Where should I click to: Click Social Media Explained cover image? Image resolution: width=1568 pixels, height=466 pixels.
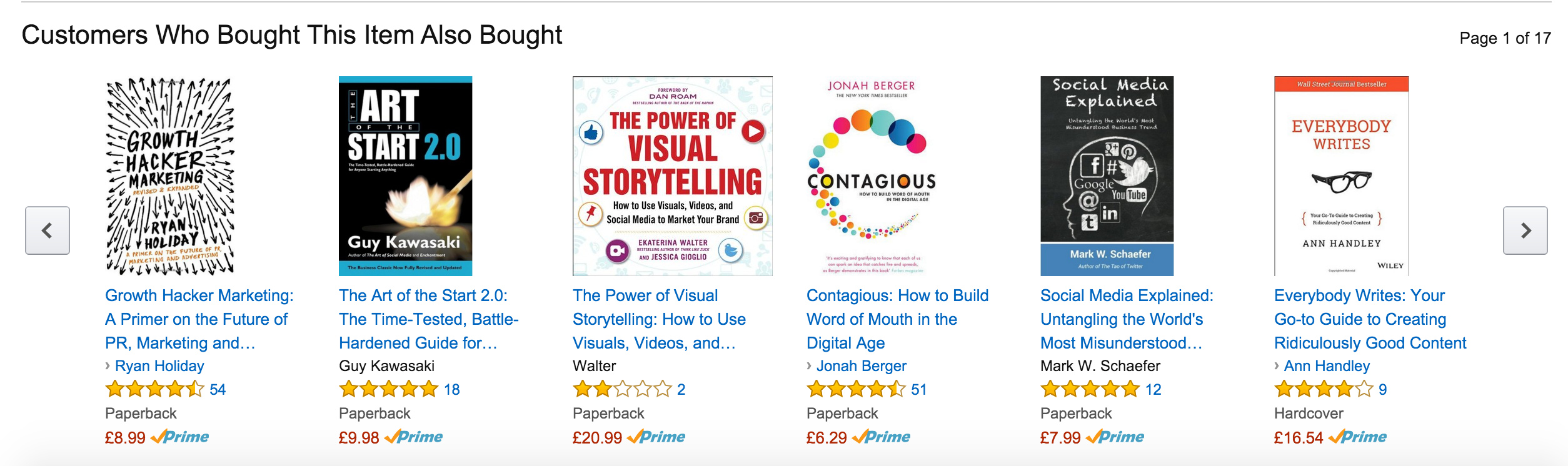[1107, 176]
